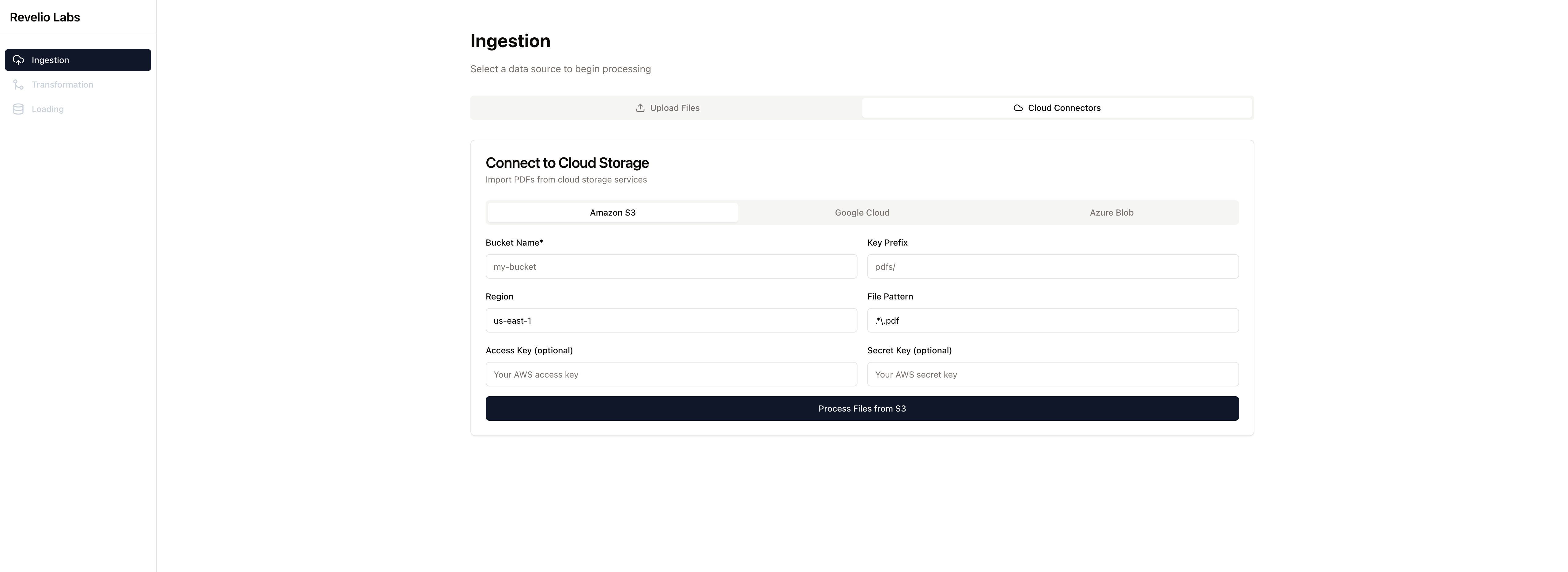
Task: Click the Ingestion page heading
Action: pyautogui.click(x=510, y=41)
